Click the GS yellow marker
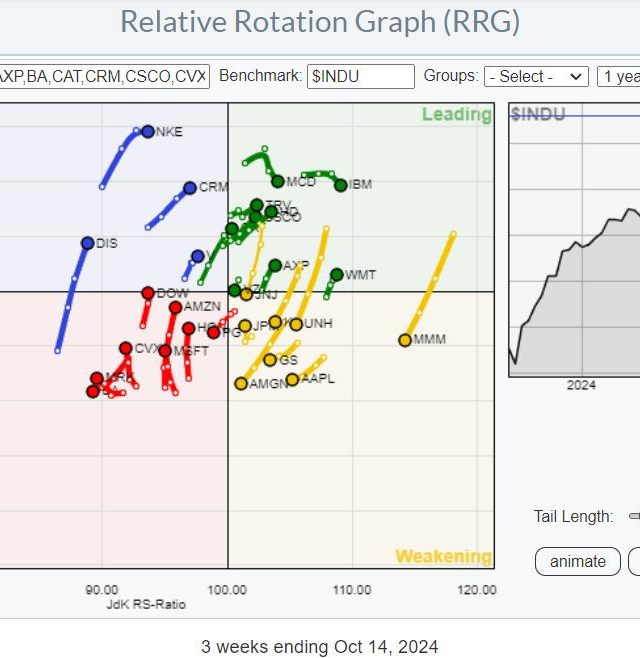The width and height of the screenshot is (640, 658). [270, 360]
